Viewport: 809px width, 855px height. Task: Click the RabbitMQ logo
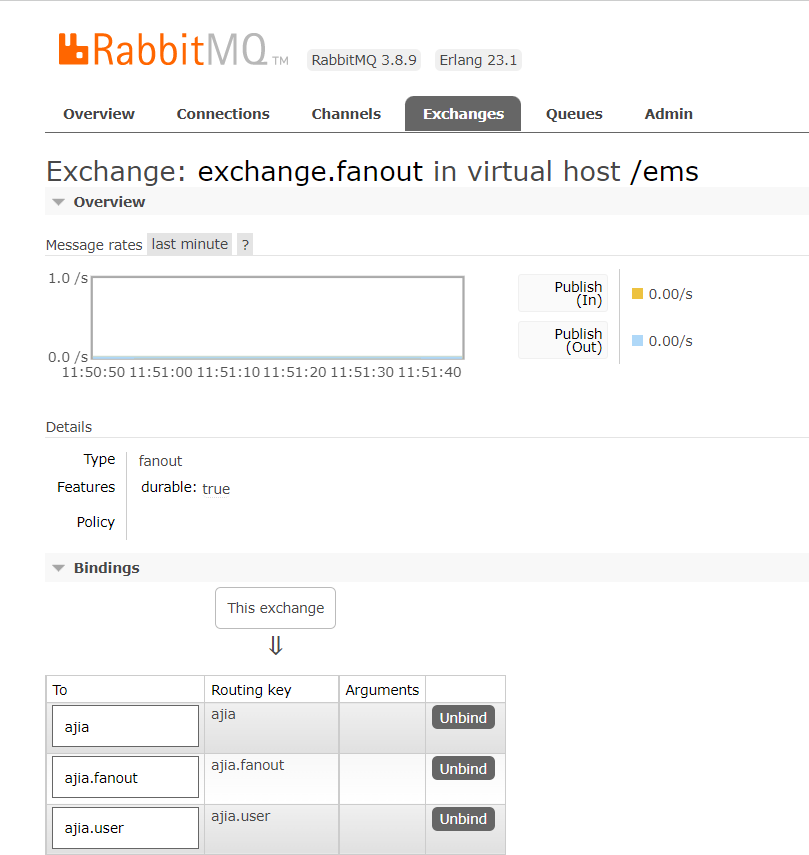(162, 50)
